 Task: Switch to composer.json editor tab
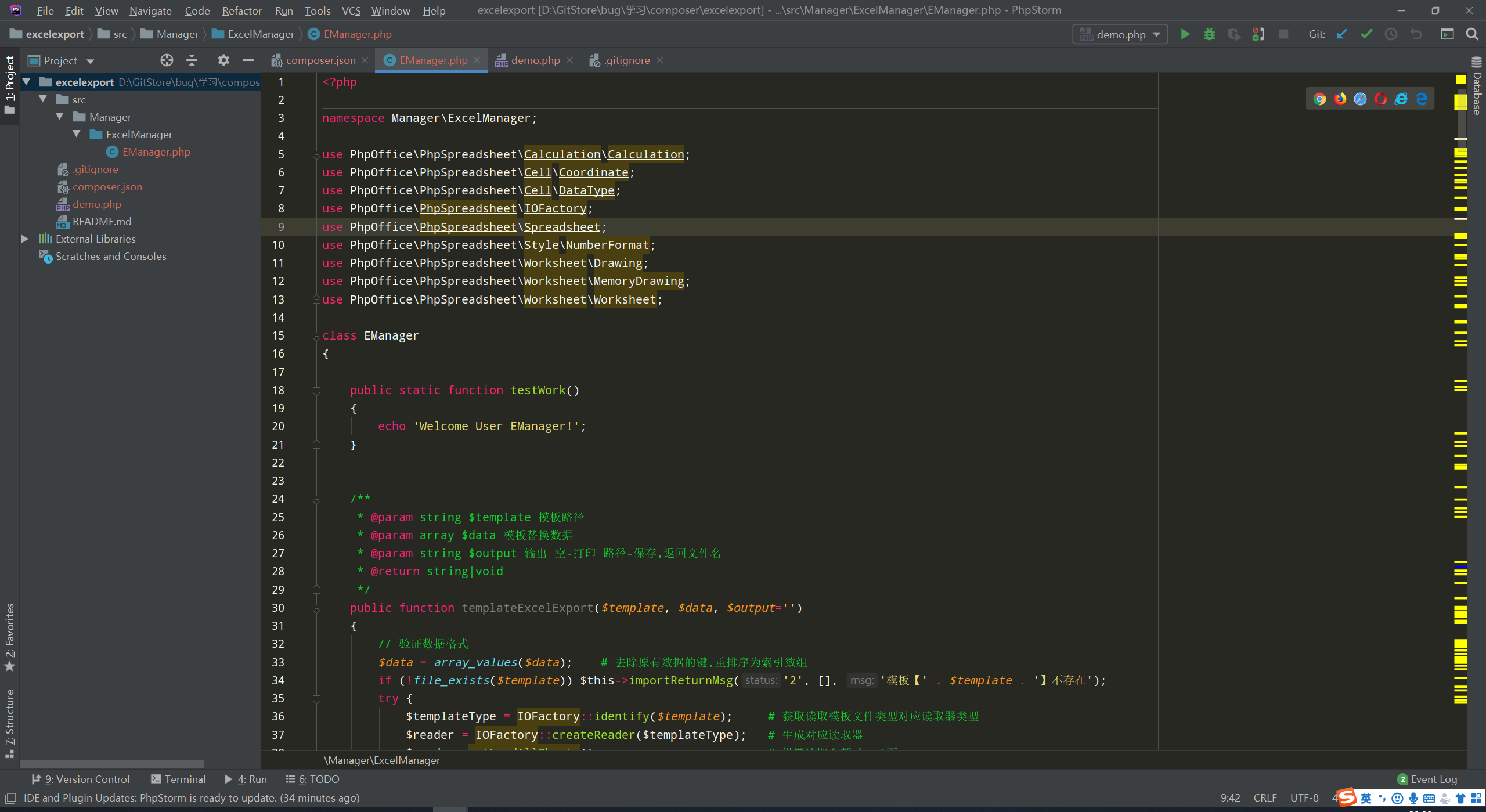point(320,60)
